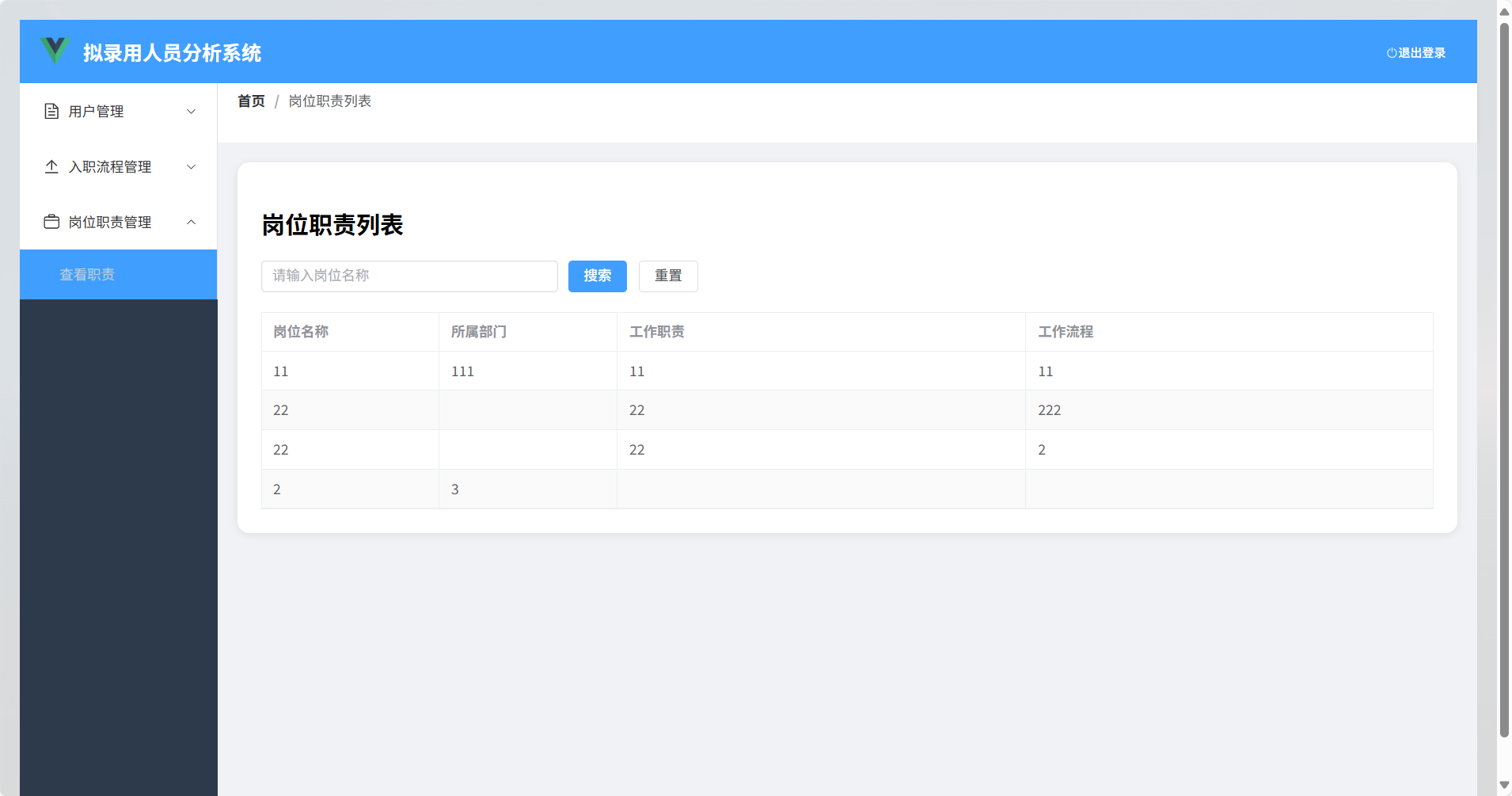This screenshot has width=1512, height=796.
Task: Open the 入职流程管理 sidebar menu
Action: (x=109, y=166)
